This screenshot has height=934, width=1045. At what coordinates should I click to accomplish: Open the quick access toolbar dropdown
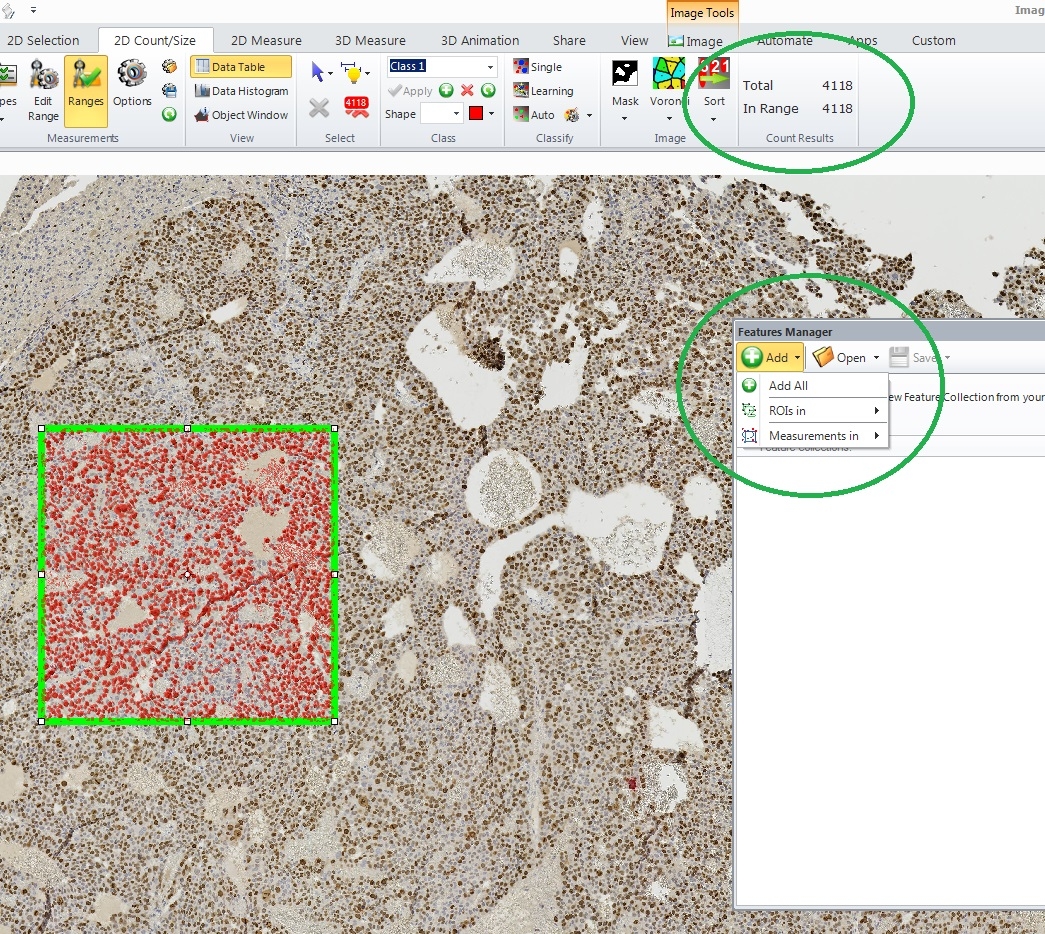(x=33, y=10)
